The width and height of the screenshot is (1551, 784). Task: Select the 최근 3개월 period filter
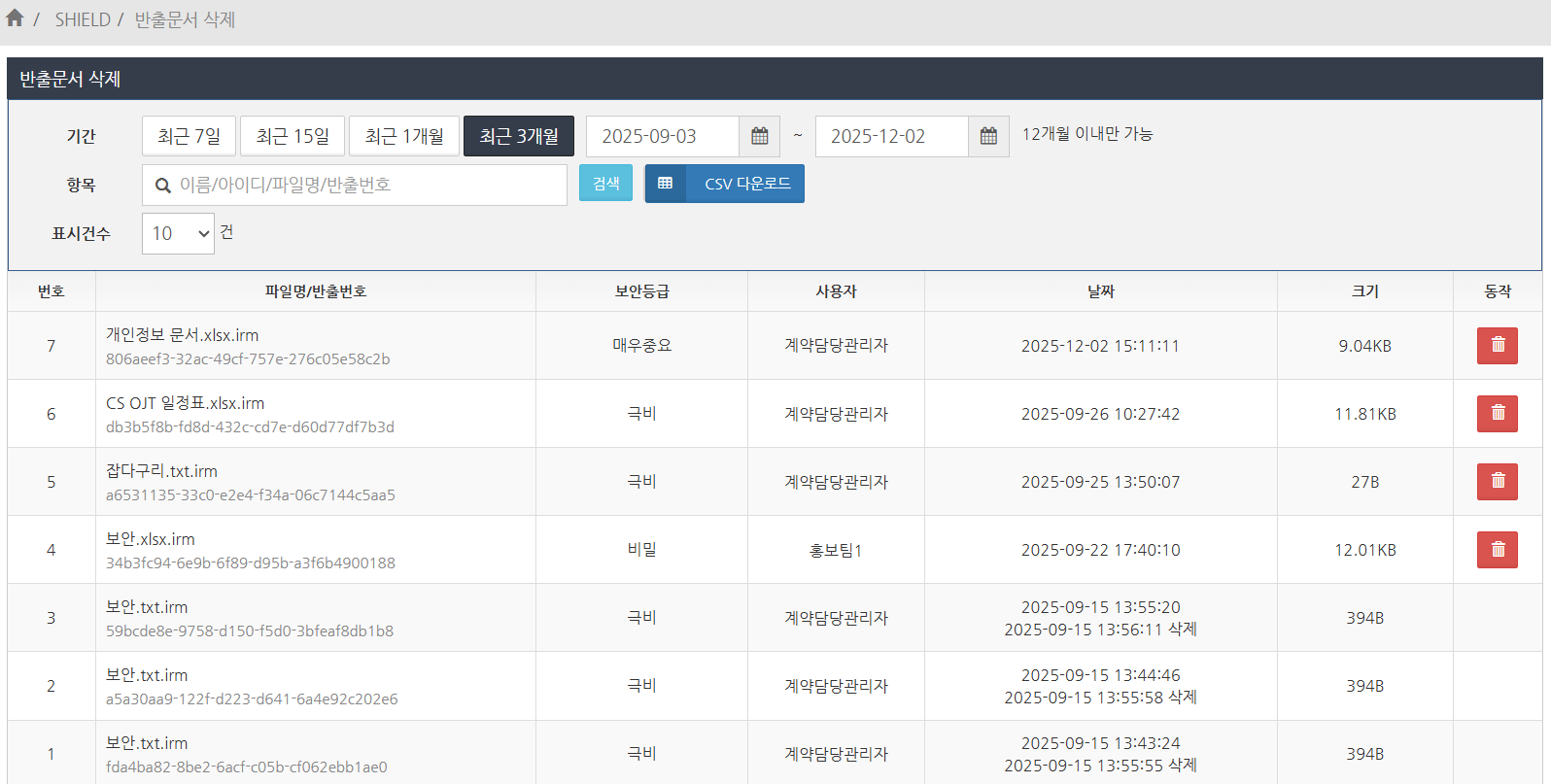[x=519, y=136]
